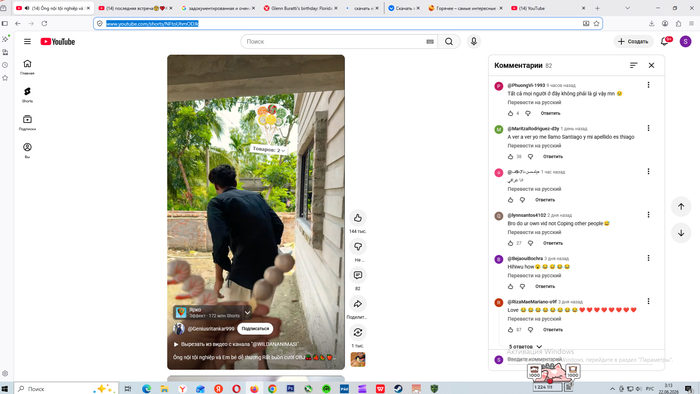700x394 pixels.
Task: Switch to the последняя встреча tab
Action: click(135, 8)
